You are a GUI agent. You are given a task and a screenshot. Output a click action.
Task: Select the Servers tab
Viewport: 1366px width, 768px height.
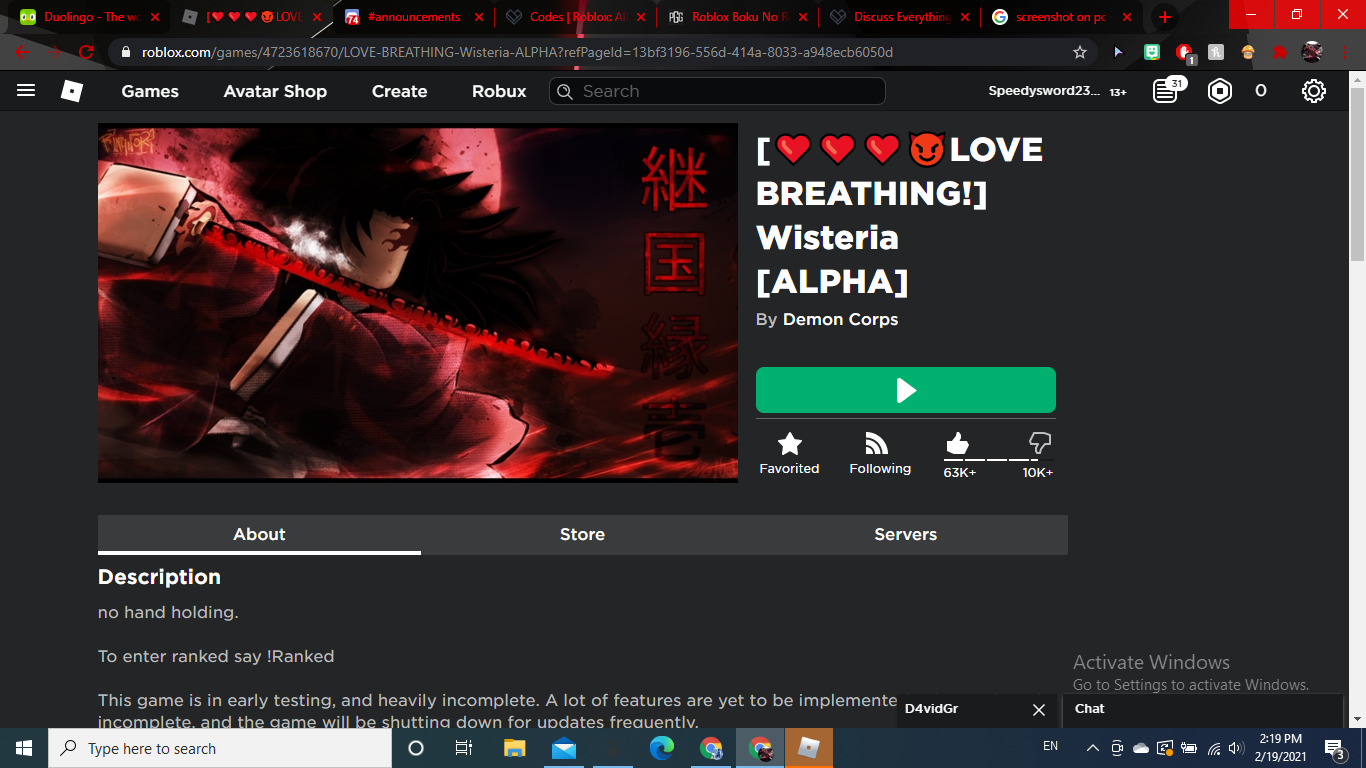point(905,534)
